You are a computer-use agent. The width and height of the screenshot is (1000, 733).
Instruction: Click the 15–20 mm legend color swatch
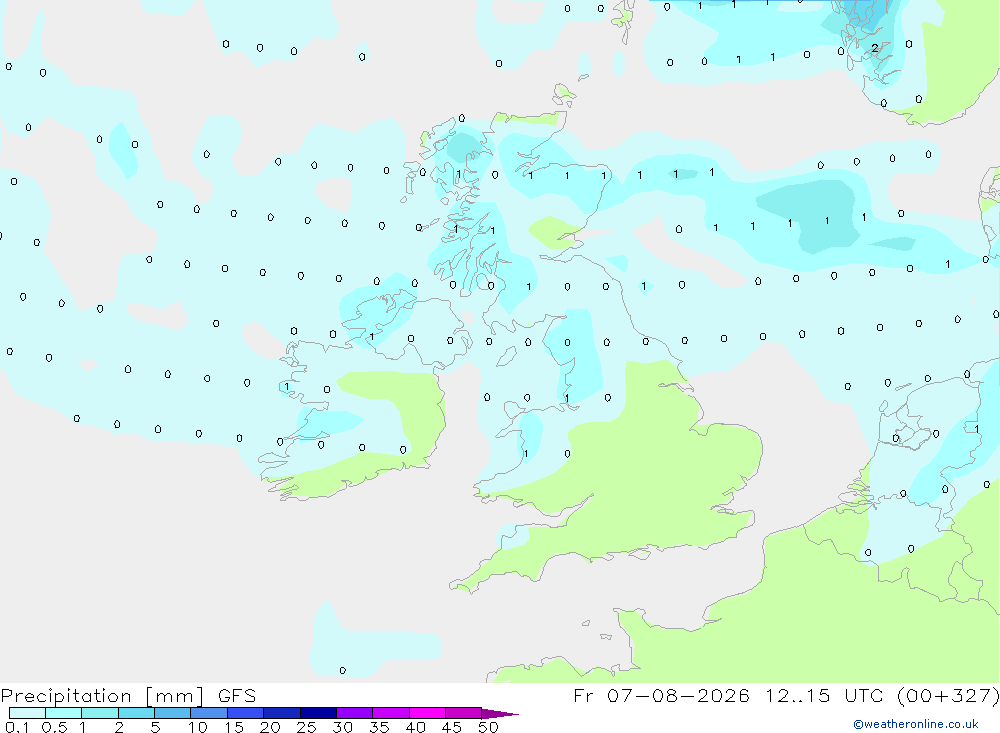246,713
